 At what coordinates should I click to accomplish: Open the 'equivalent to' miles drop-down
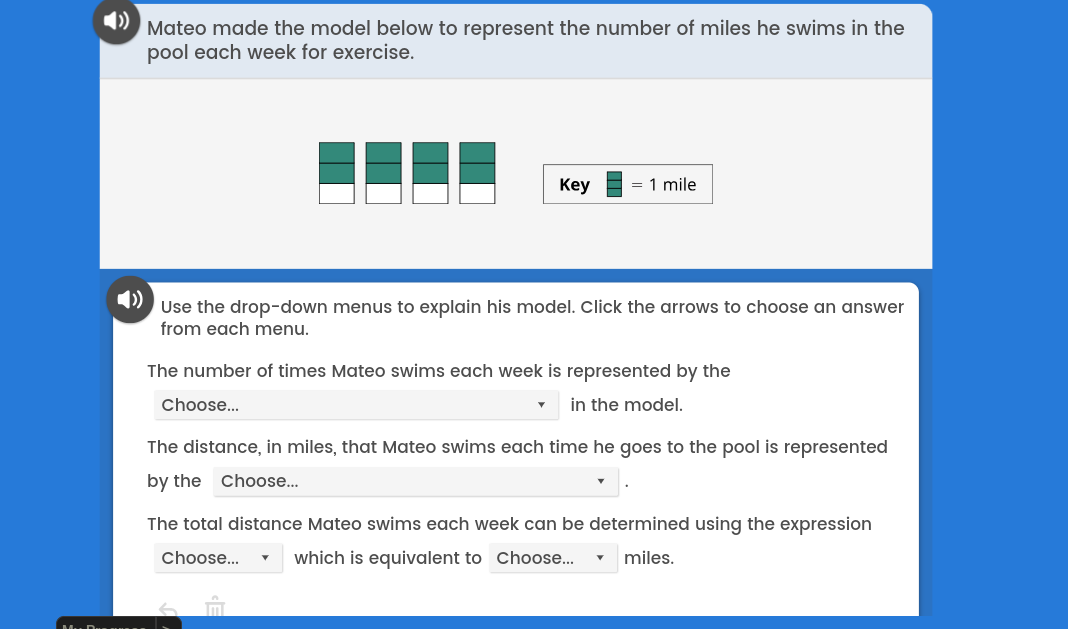pyautogui.click(x=552, y=558)
